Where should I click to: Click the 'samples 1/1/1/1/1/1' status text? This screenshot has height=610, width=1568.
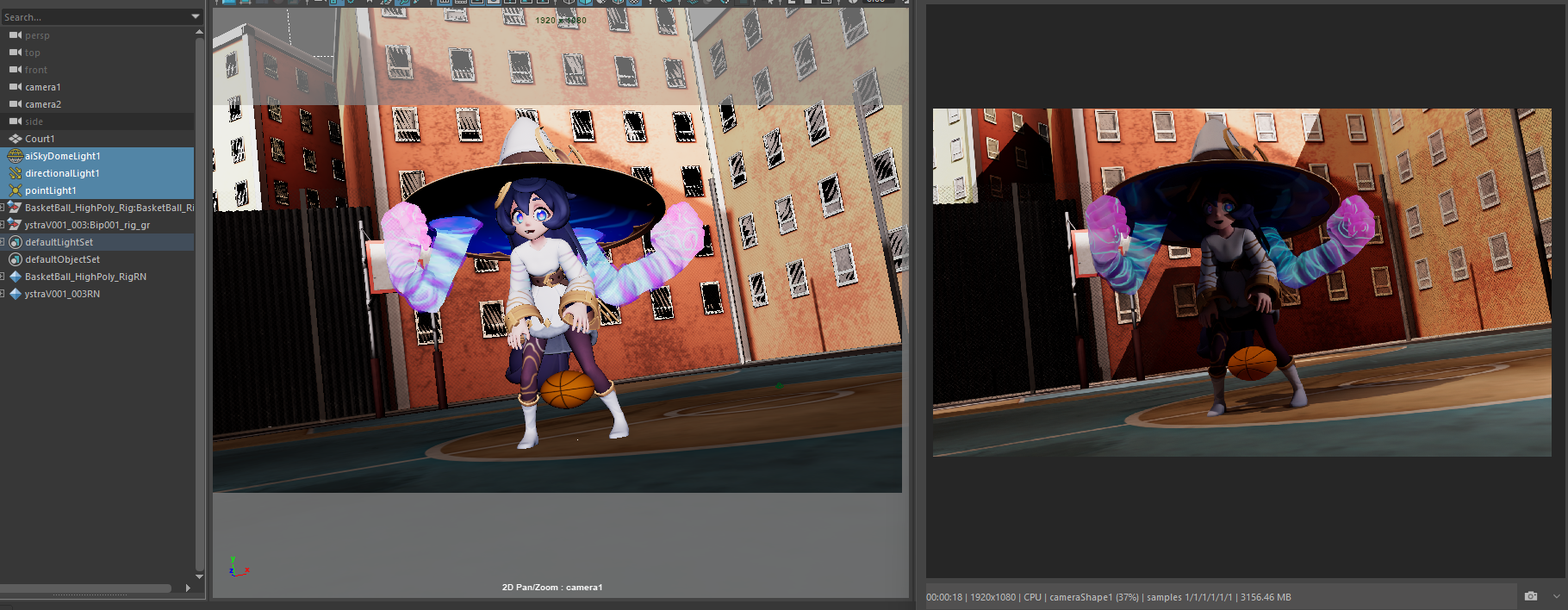point(1190,597)
